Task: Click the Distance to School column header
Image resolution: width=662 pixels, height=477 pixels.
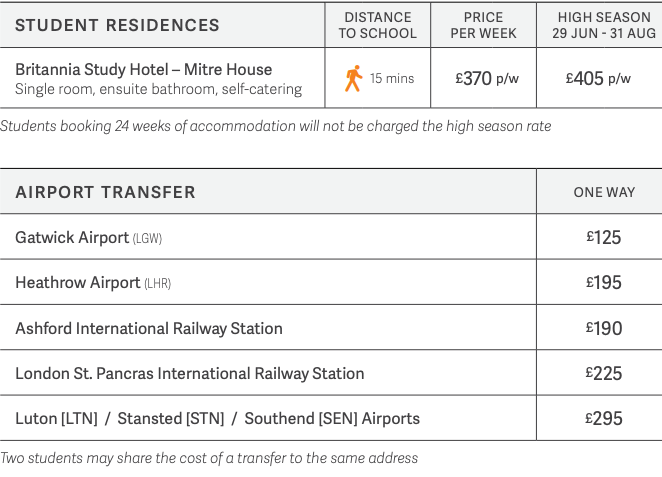Action: pos(378,25)
